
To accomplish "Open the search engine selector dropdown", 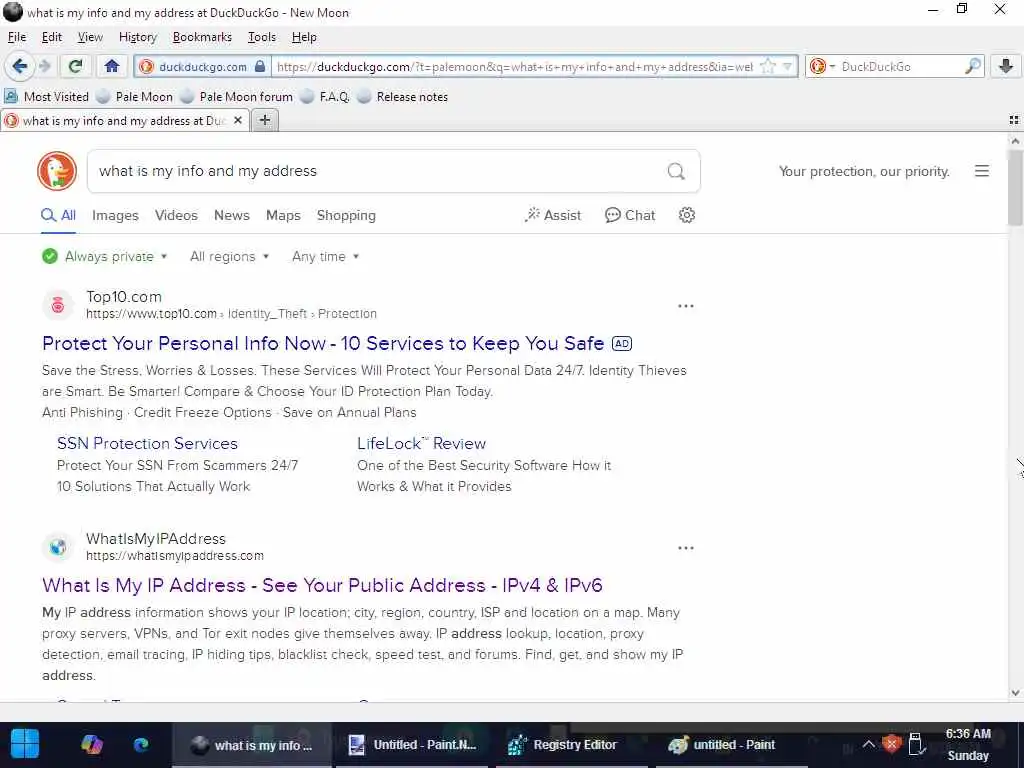I will 822,66.
